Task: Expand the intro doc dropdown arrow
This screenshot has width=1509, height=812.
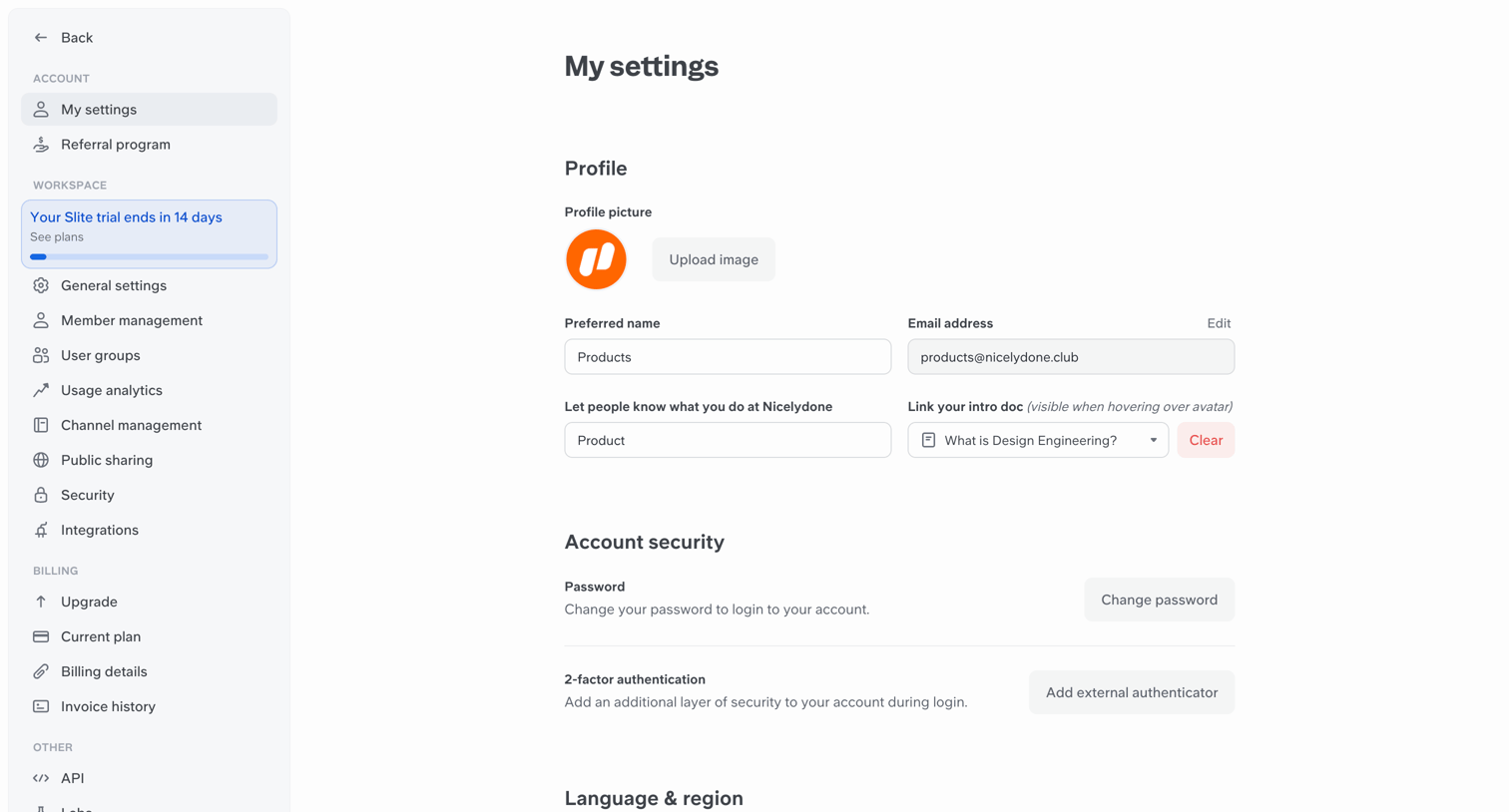Action: [x=1153, y=440]
